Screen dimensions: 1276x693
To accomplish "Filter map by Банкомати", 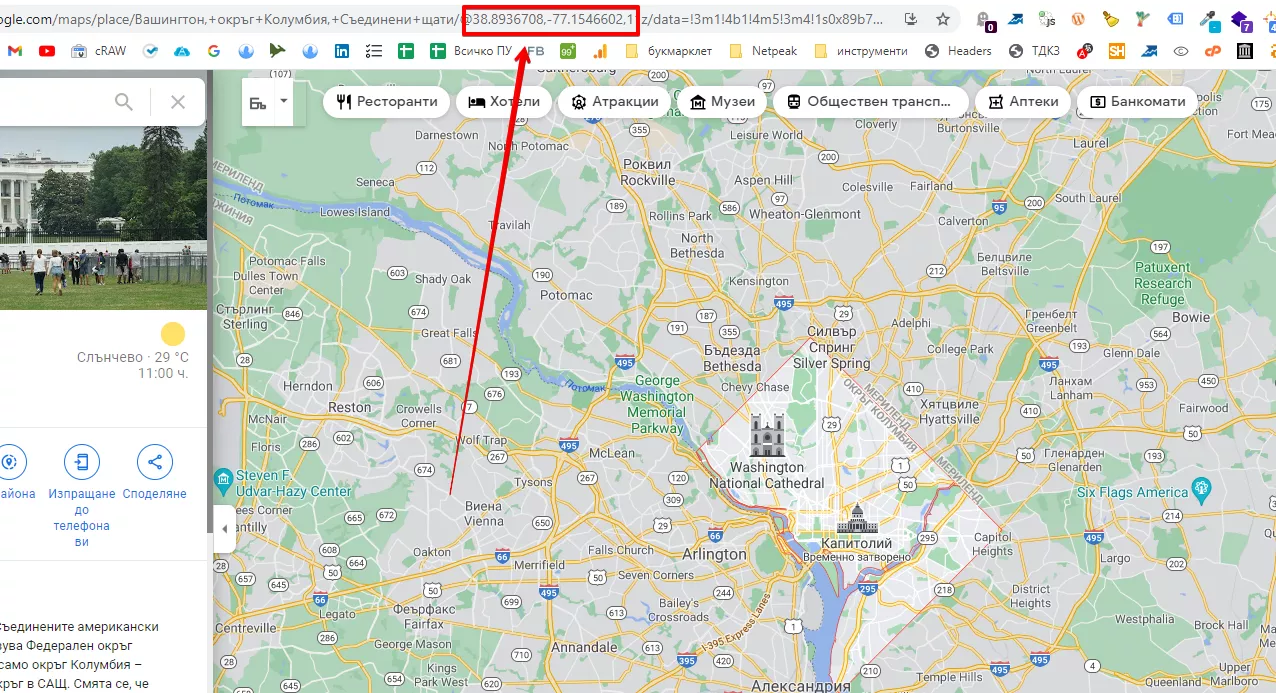I will [1137, 101].
